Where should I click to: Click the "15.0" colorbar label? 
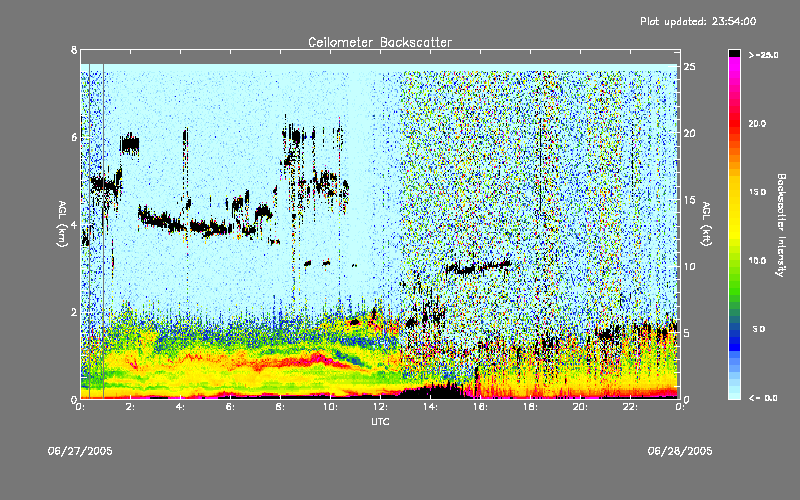[x=757, y=192]
